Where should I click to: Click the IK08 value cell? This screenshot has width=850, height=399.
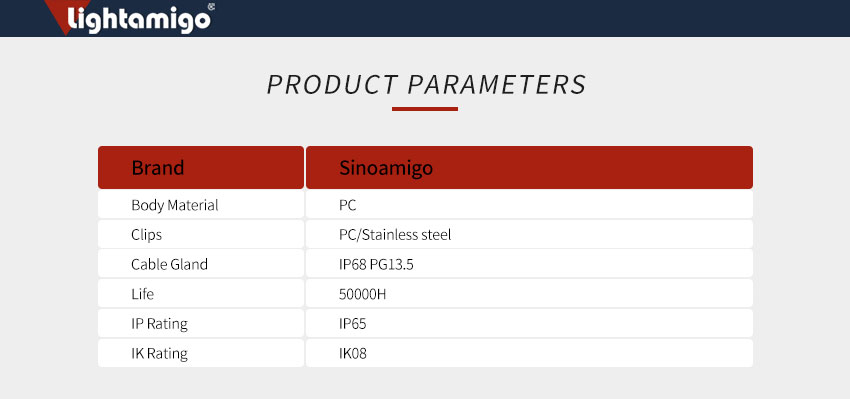pyautogui.click(x=529, y=353)
